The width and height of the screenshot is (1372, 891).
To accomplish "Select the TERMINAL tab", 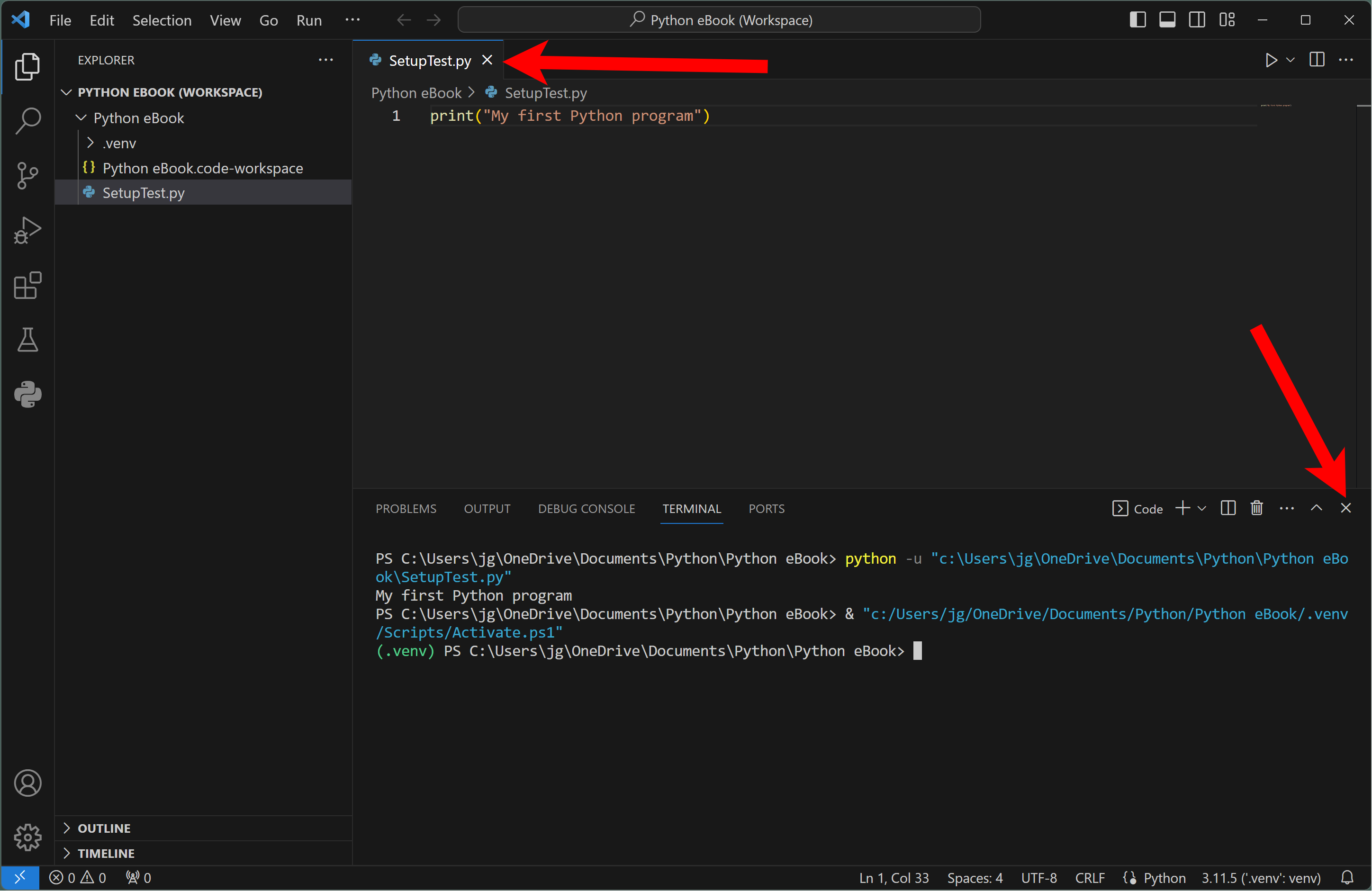I will (x=692, y=508).
